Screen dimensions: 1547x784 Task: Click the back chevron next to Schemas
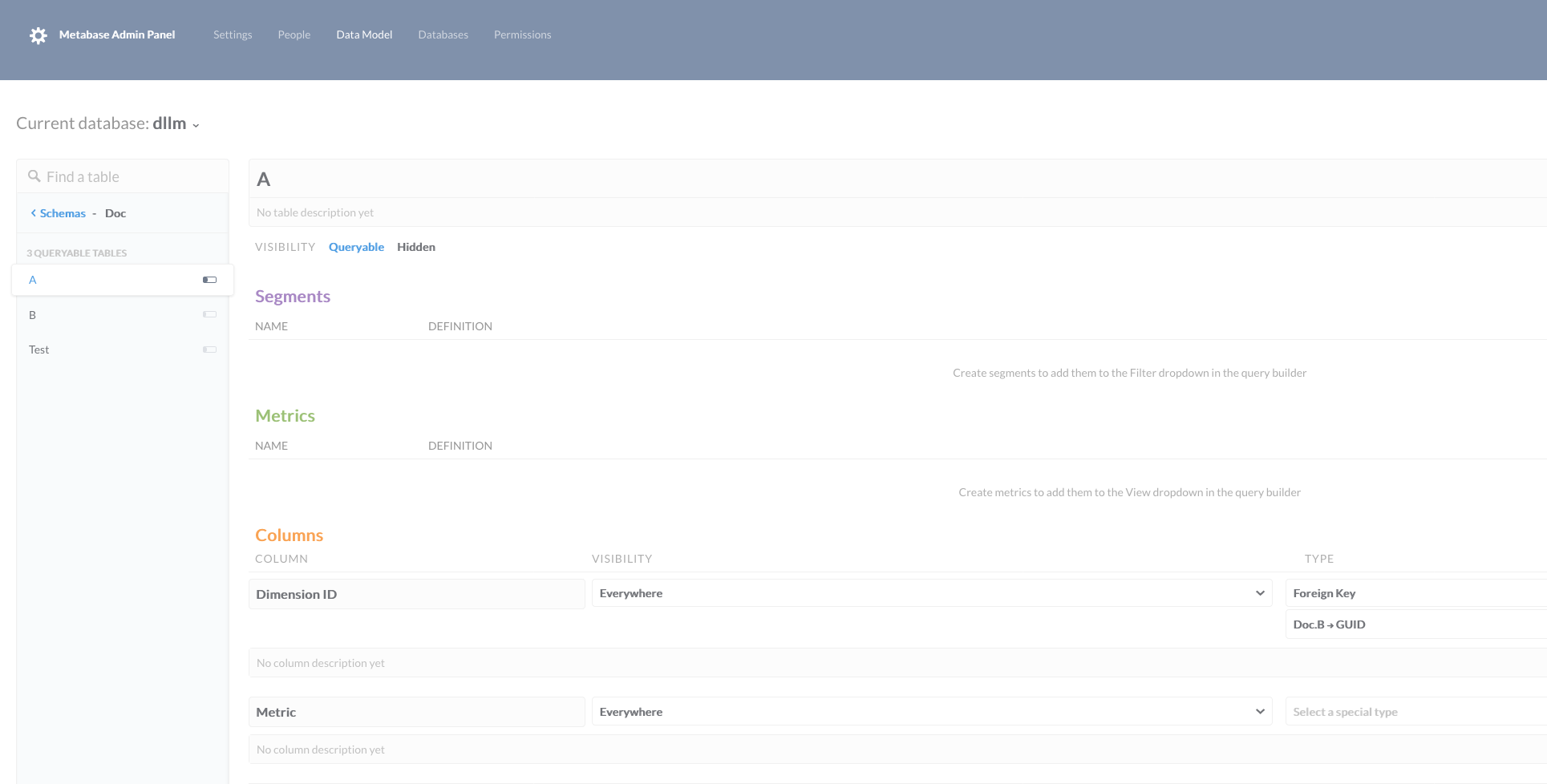(32, 212)
